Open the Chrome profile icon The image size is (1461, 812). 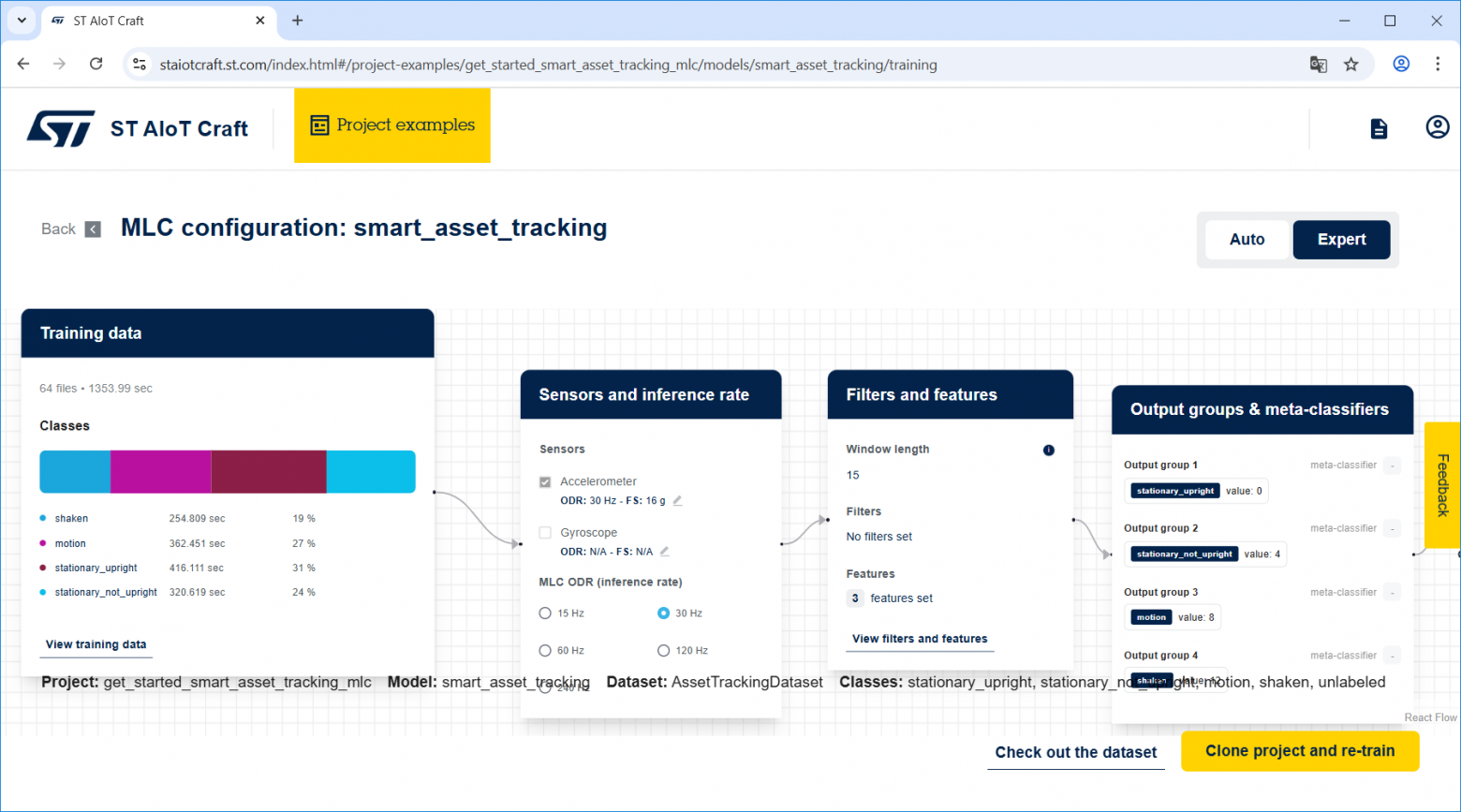(1401, 64)
